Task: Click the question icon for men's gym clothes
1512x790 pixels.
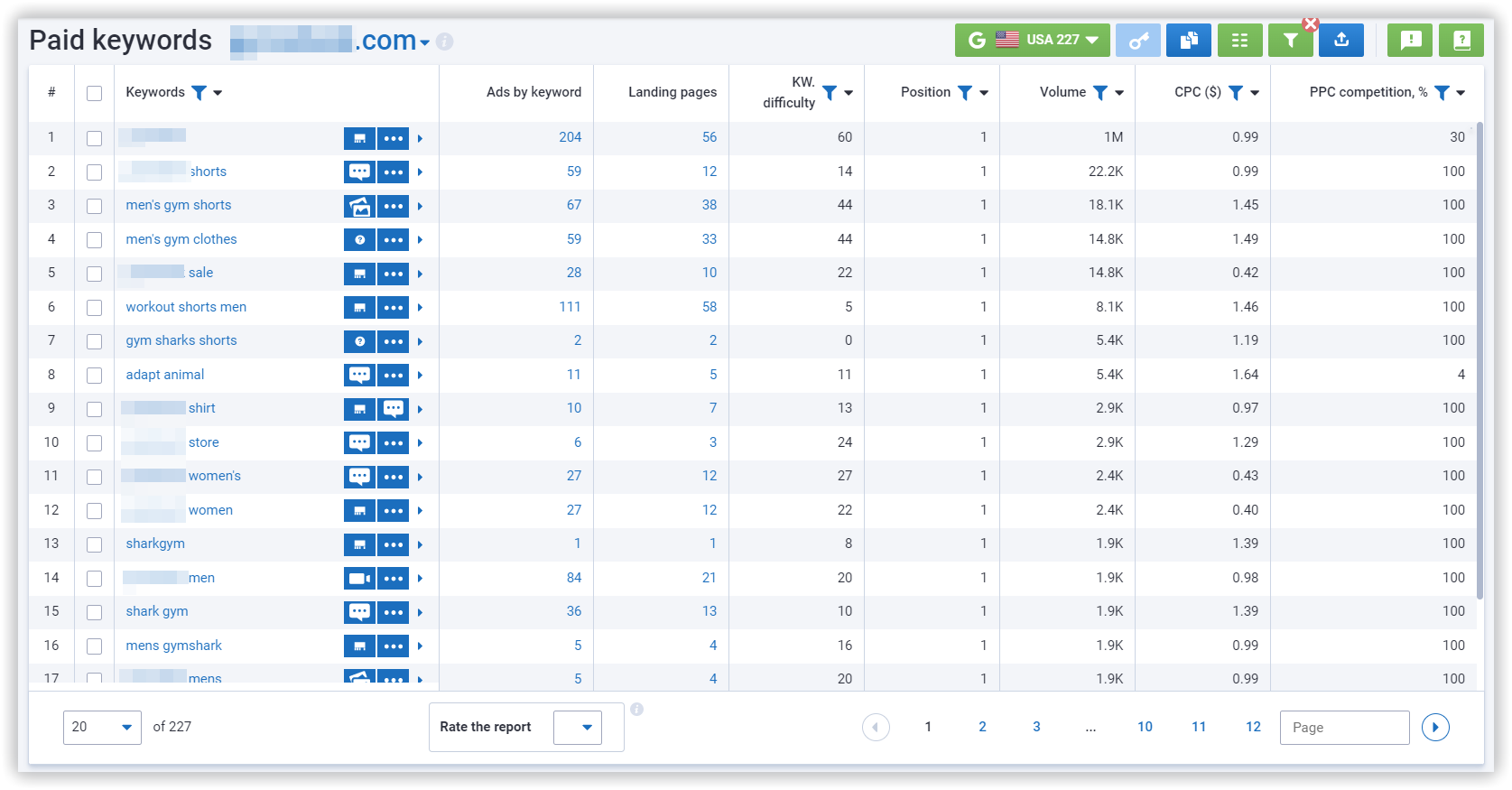Action: (x=359, y=239)
